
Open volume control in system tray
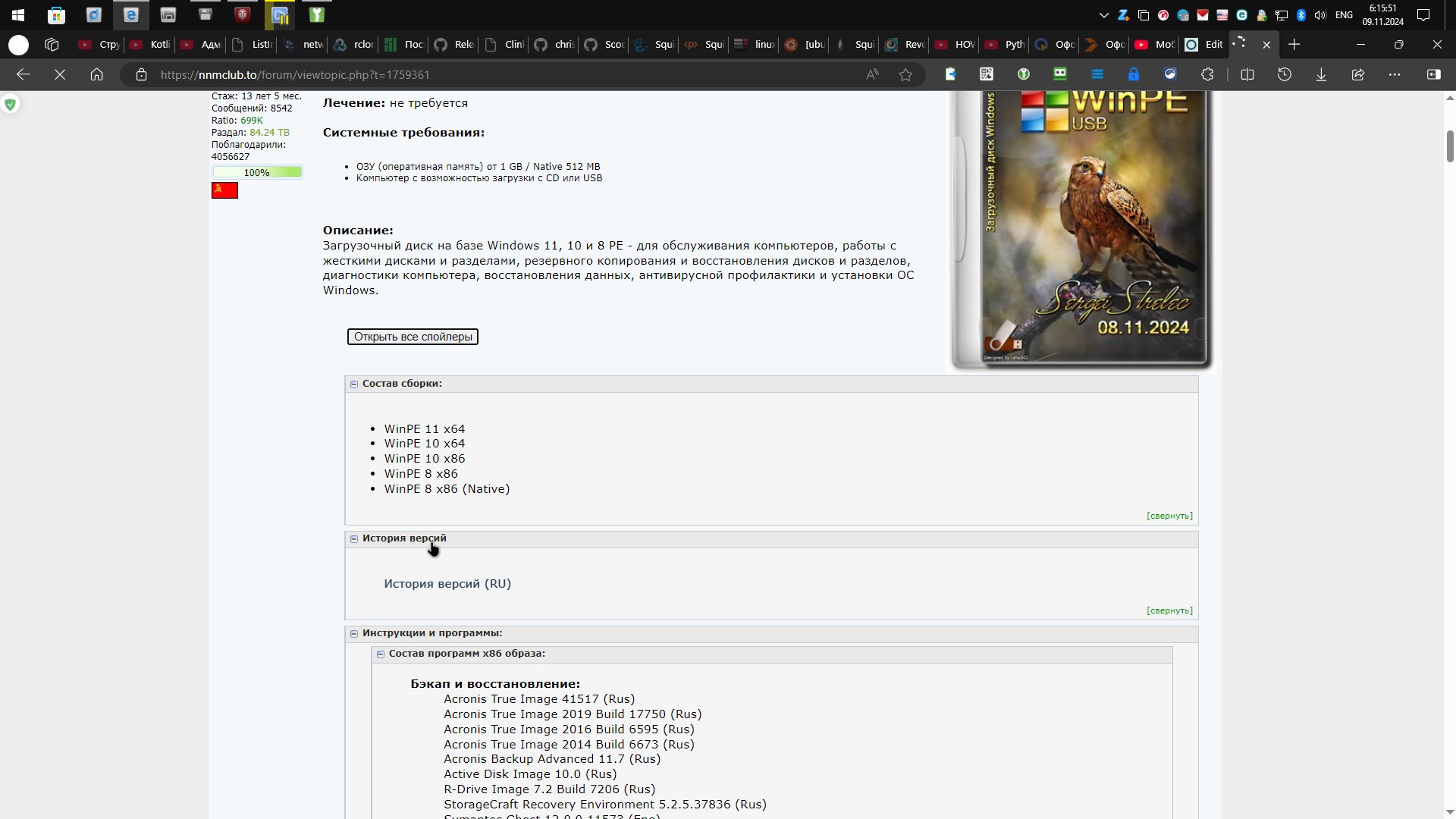(x=1320, y=14)
